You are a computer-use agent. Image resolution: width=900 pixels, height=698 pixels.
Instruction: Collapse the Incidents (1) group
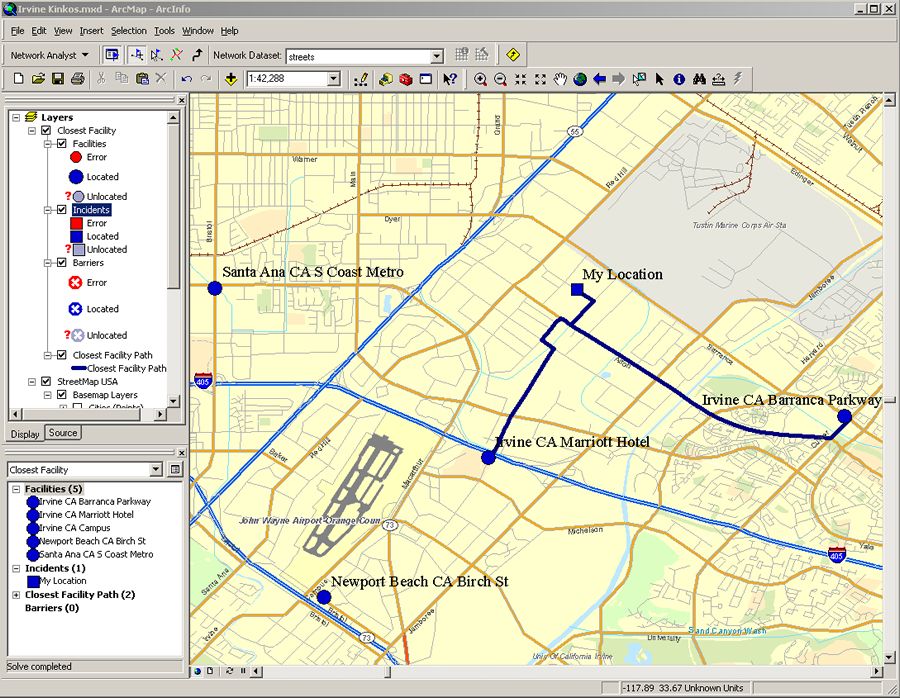click(16, 568)
